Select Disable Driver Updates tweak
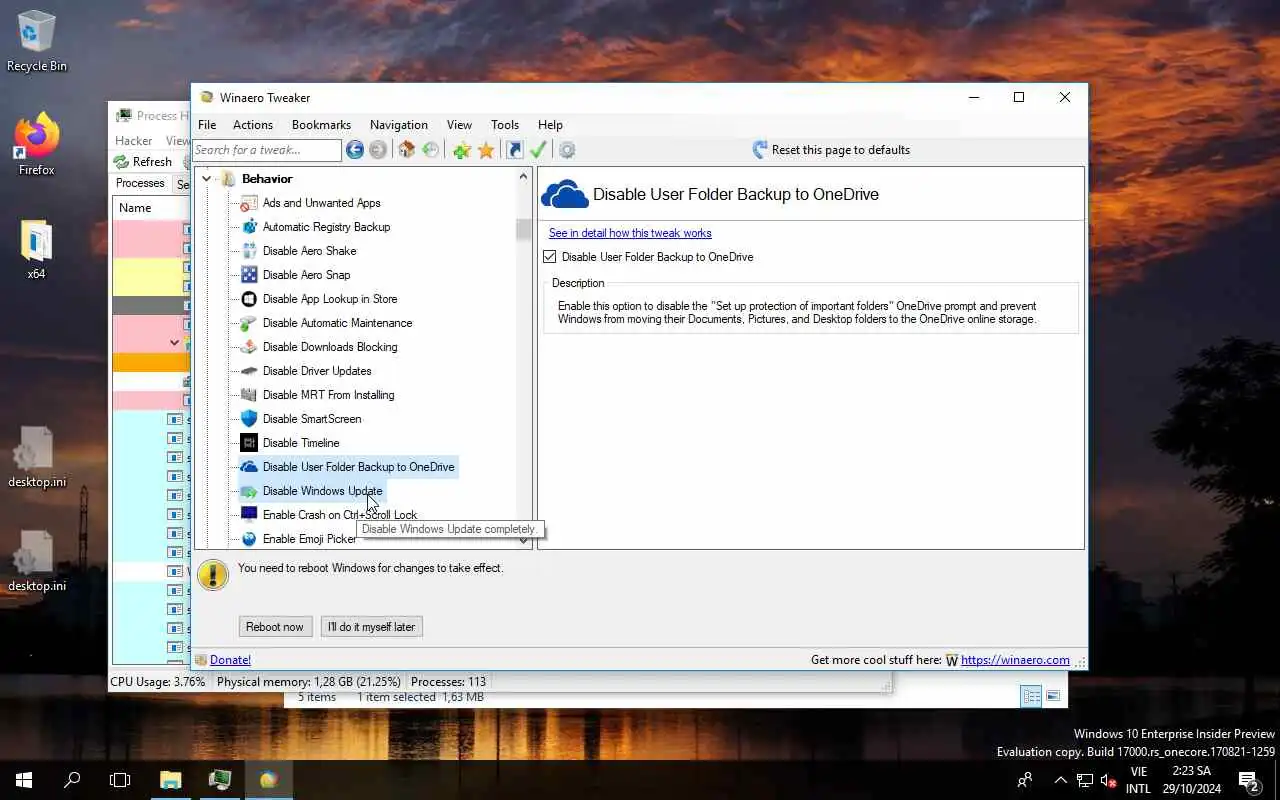1280x800 pixels. (317, 371)
